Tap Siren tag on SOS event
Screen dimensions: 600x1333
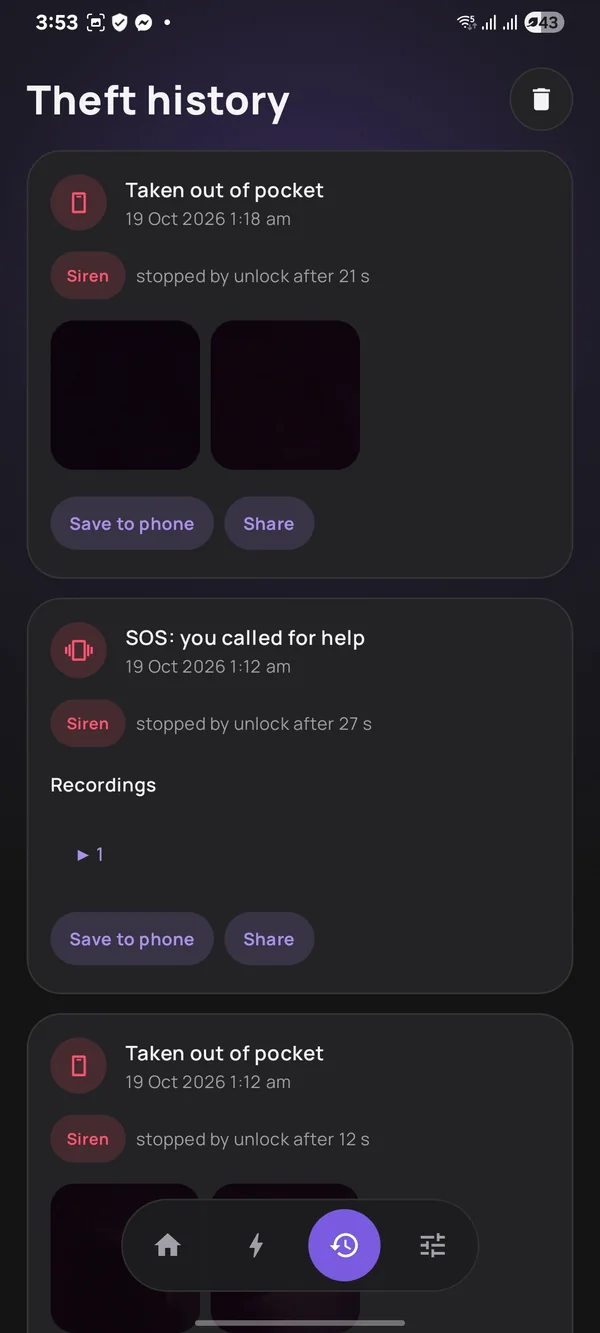(88, 724)
